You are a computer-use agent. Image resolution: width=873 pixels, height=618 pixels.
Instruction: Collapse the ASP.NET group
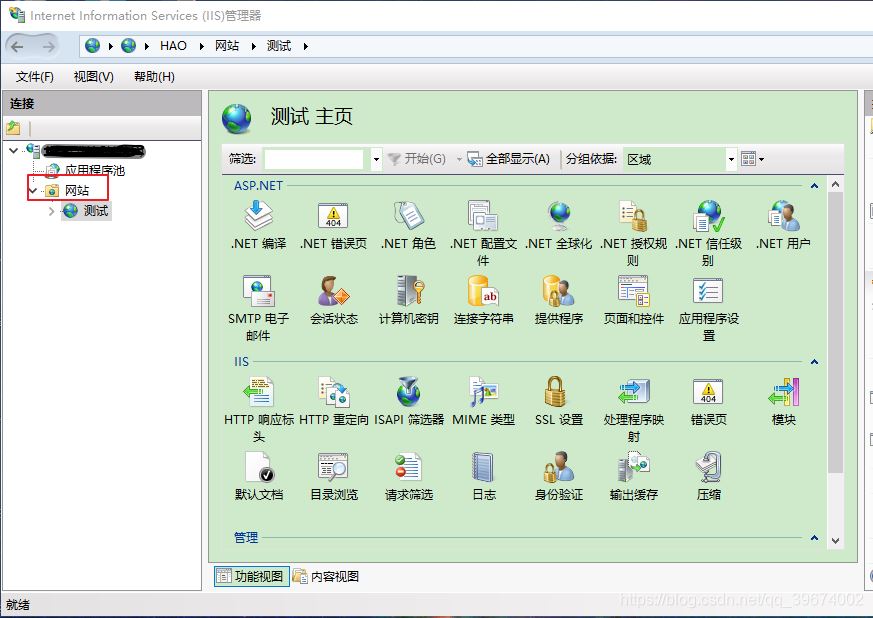coord(814,185)
